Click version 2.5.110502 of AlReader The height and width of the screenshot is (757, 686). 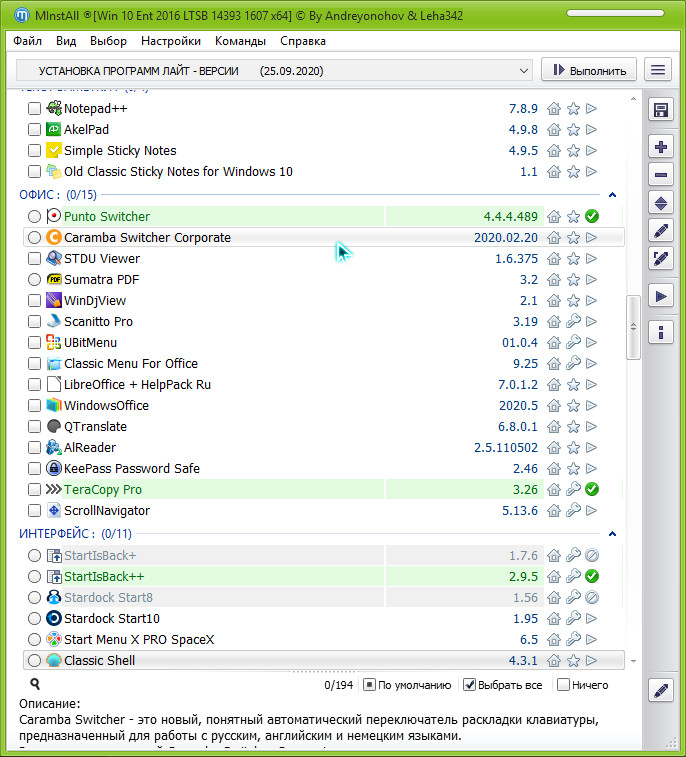tap(505, 448)
